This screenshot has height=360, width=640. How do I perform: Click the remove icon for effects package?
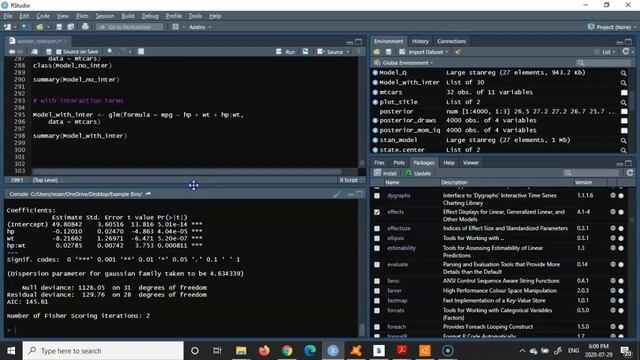pos(621,212)
